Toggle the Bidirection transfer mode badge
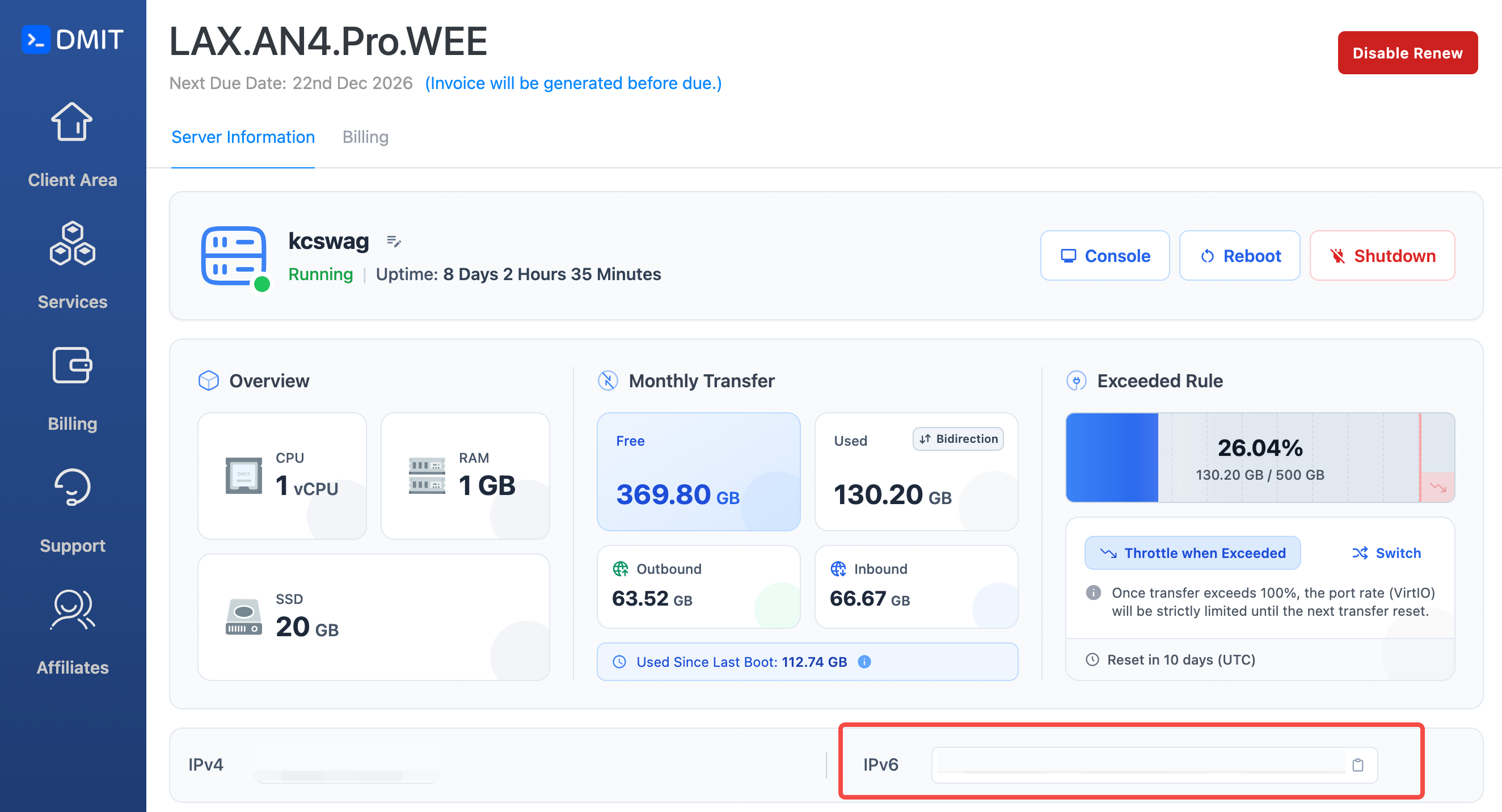This screenshot has width=1502, height=812. click(958, 439)
